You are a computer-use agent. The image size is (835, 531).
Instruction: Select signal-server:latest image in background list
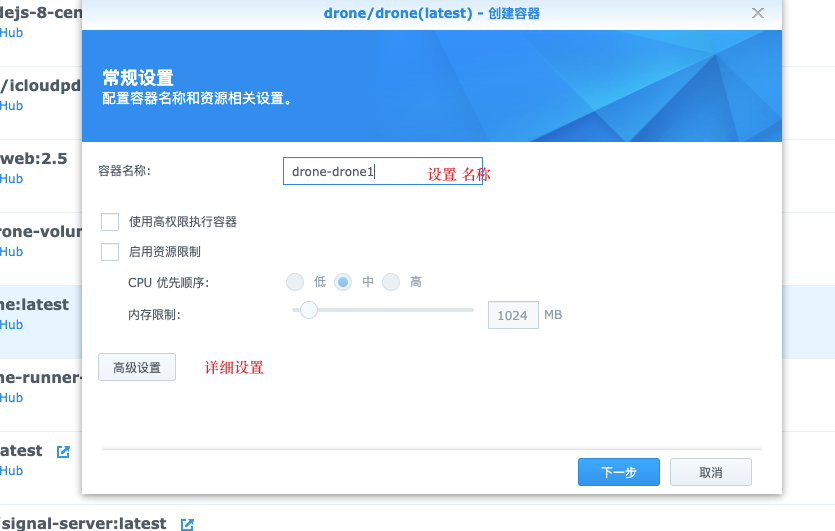[83, 524]
